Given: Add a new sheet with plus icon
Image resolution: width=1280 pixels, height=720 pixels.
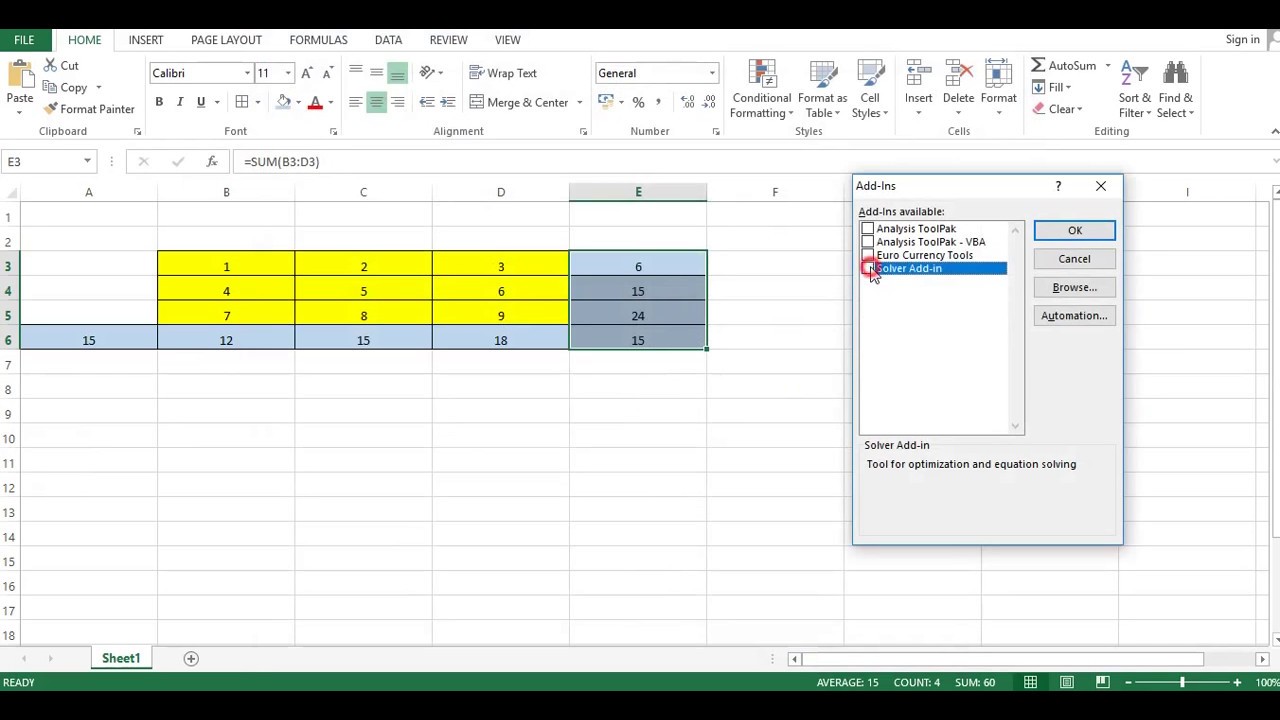Looking at the screenshot, I should [x=191, y=658].
